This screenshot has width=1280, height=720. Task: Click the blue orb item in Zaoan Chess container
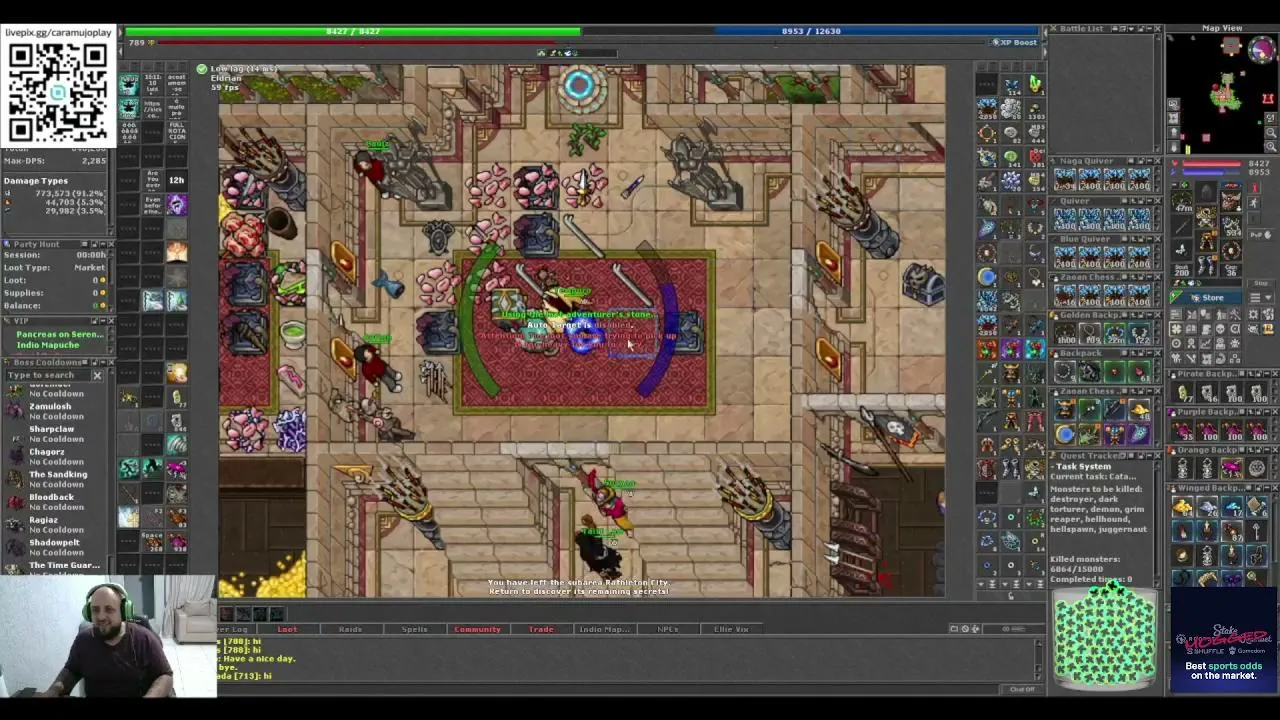[1064, 434]
